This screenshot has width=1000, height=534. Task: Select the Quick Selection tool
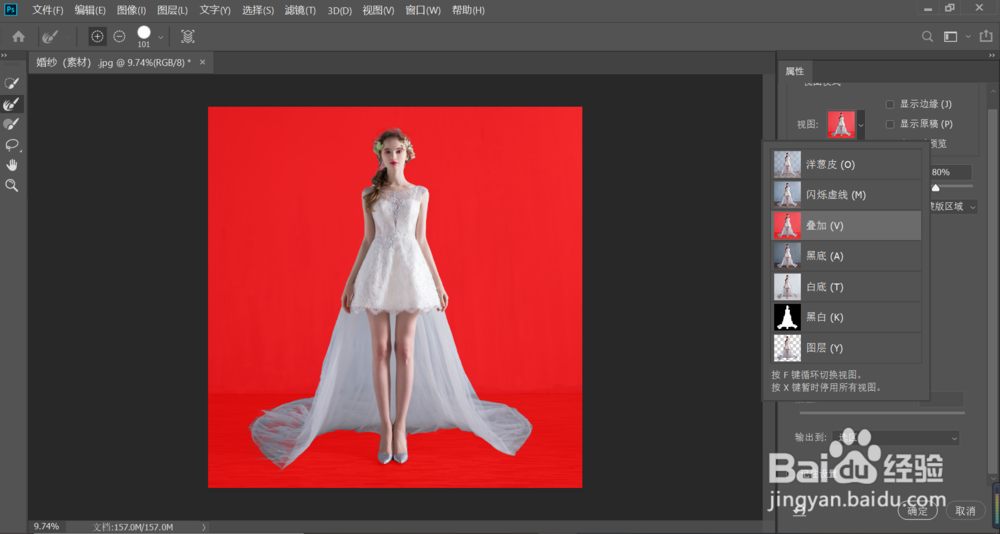click(x=12, y=83)
